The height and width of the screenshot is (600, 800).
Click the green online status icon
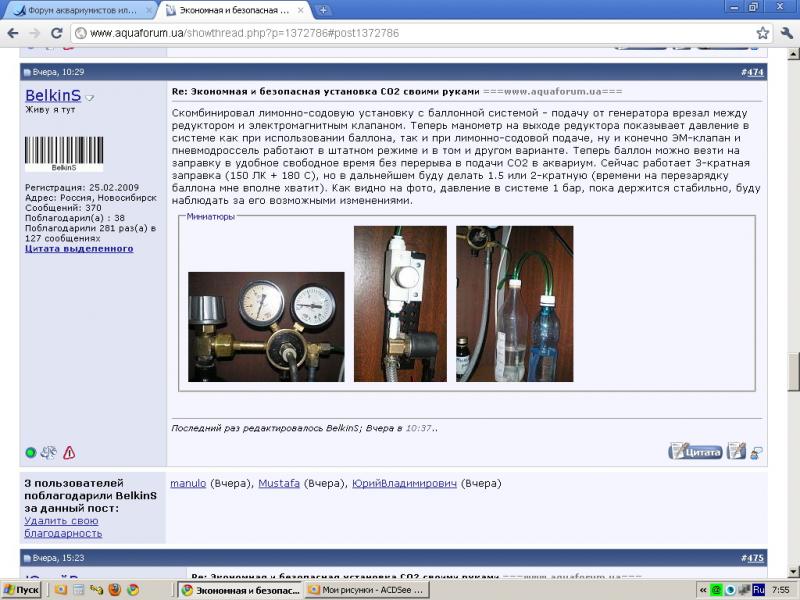tap(31, 453)
